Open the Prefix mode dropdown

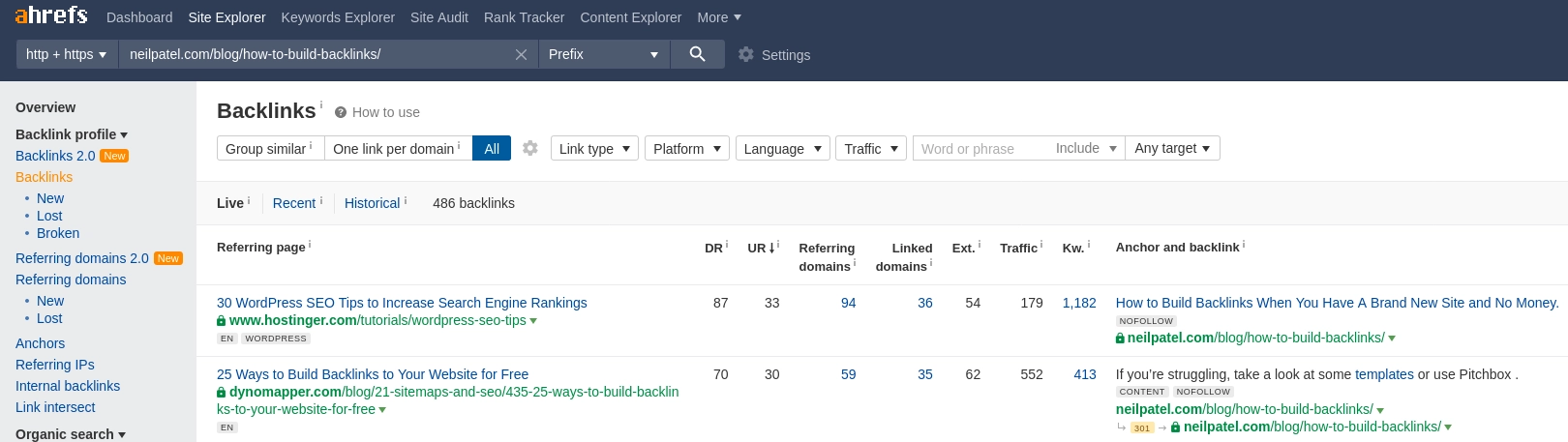click(x=603, y=54)
